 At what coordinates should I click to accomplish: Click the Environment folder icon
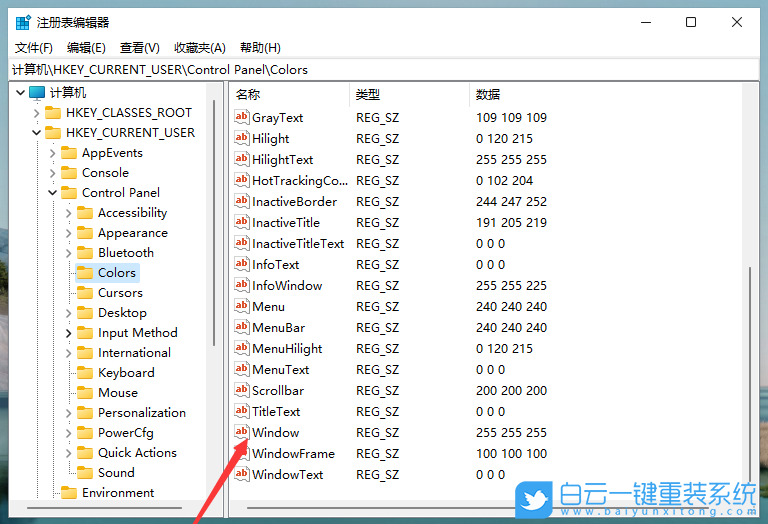coord(69,493)
